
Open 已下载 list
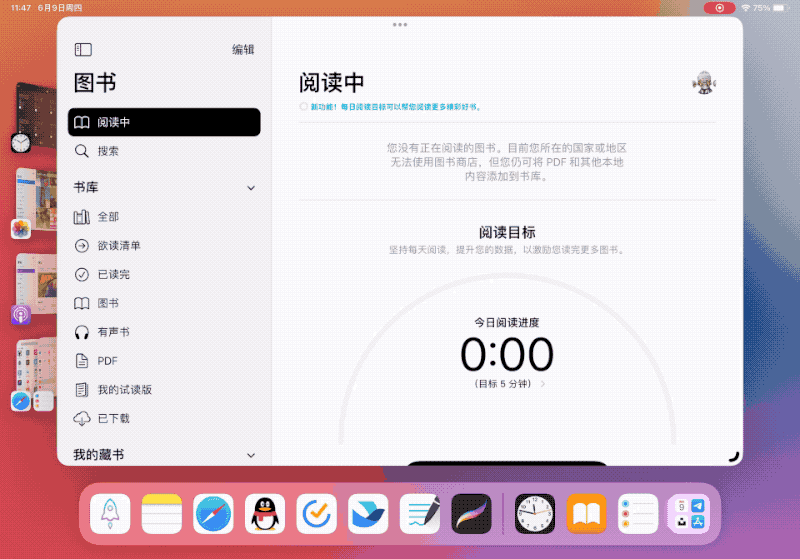point(164,419)
